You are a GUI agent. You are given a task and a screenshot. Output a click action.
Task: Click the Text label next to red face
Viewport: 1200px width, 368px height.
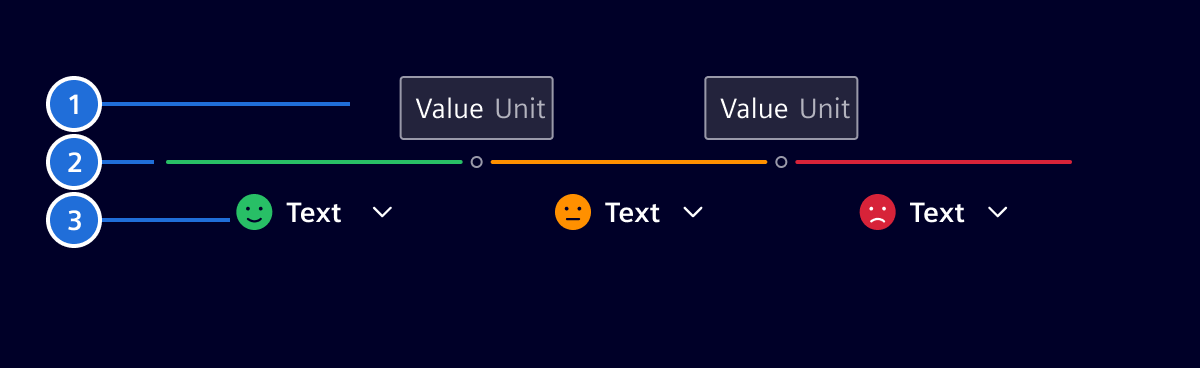[937, 213]
